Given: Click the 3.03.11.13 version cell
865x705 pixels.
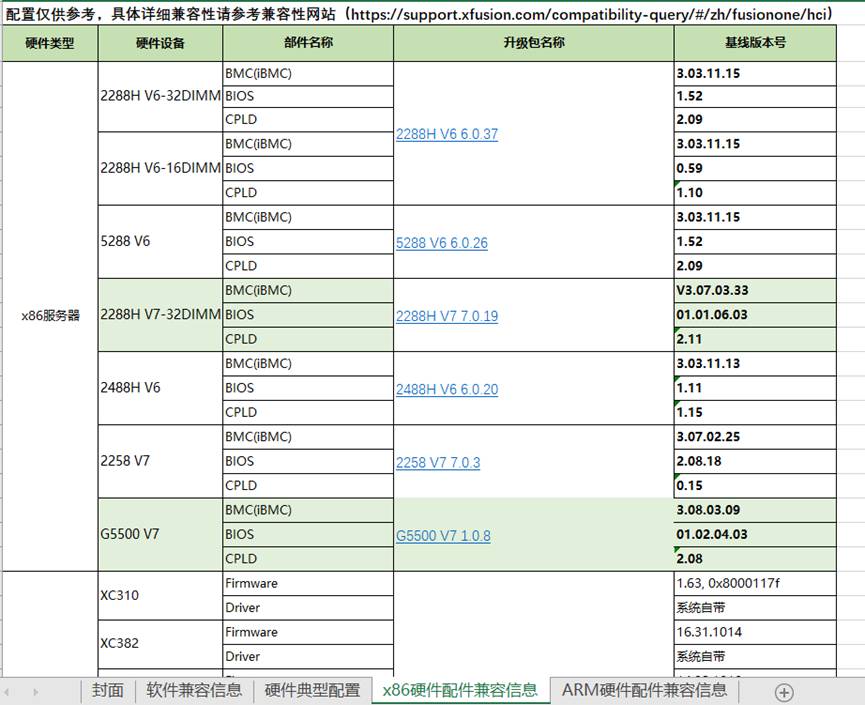Looking at the screenshot, I should point(755,364).
